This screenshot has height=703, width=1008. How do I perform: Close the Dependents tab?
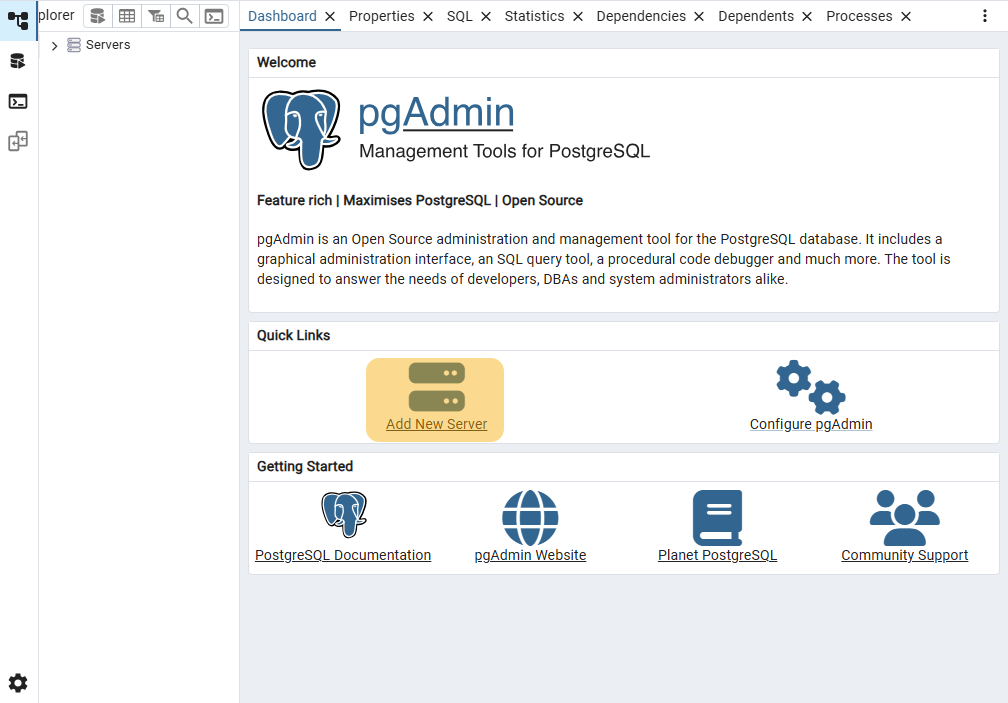[807, 17]
